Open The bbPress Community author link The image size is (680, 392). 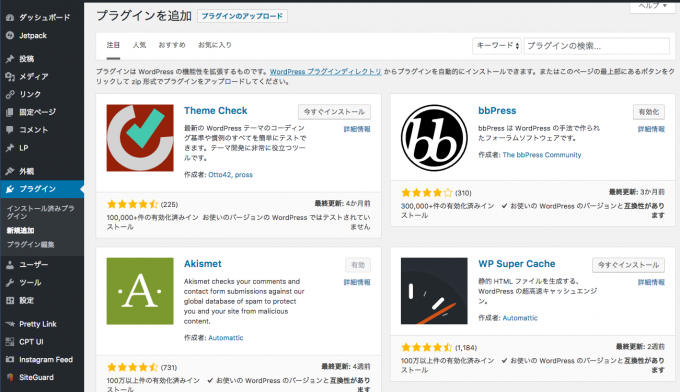point(542,155)
